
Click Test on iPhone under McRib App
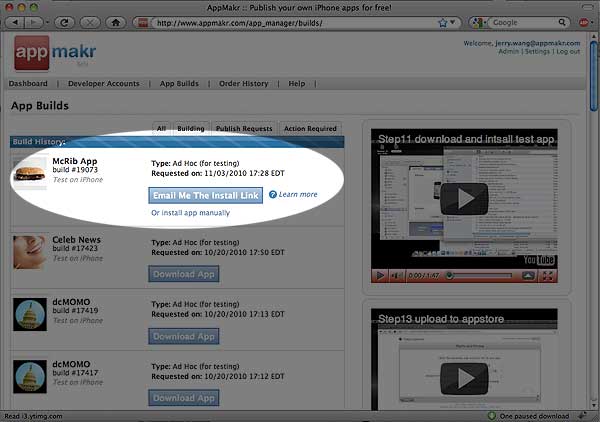pos(78,180)
